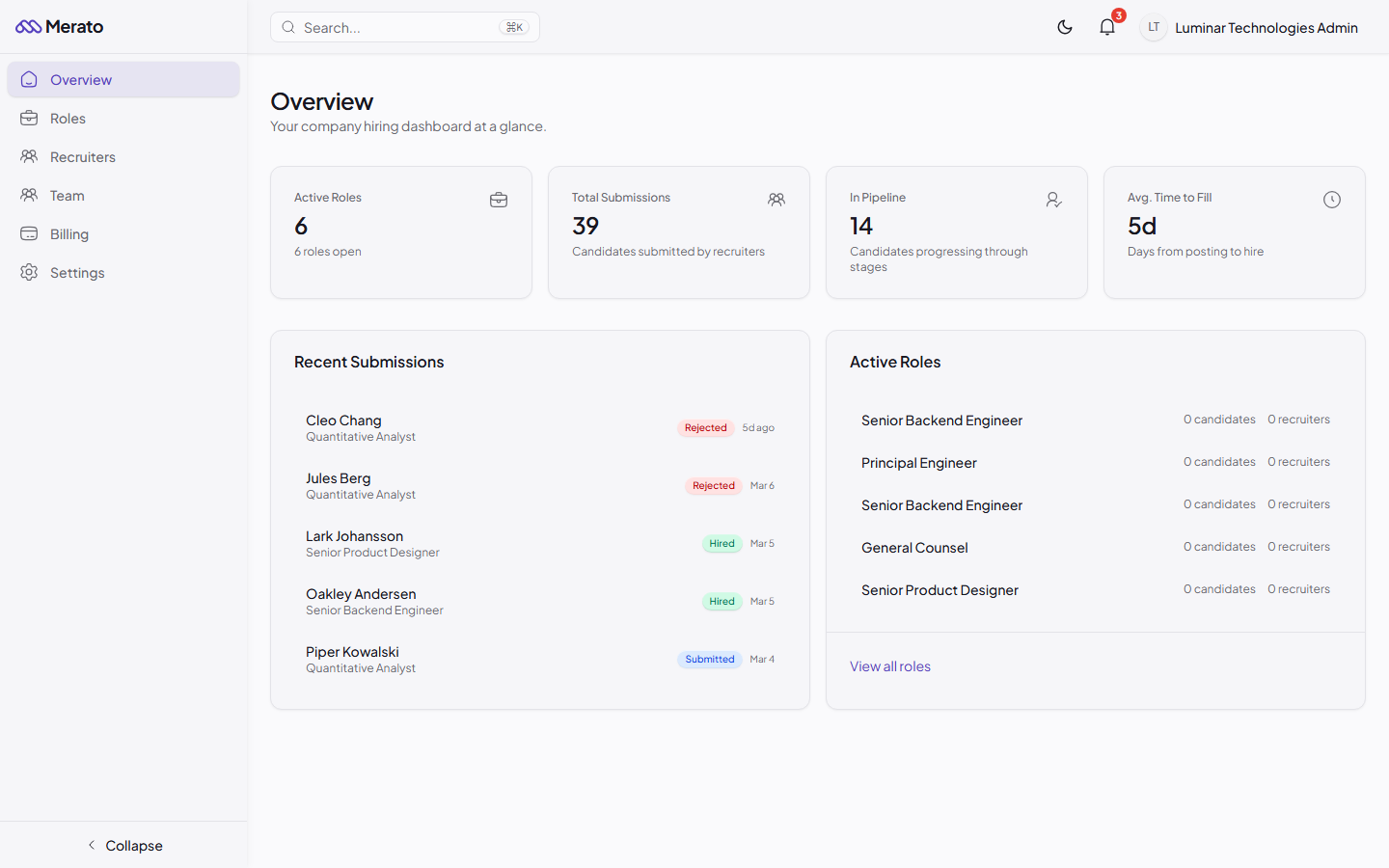Click the View all roles link
The image size is (1389, 868).
pos(889,665)
